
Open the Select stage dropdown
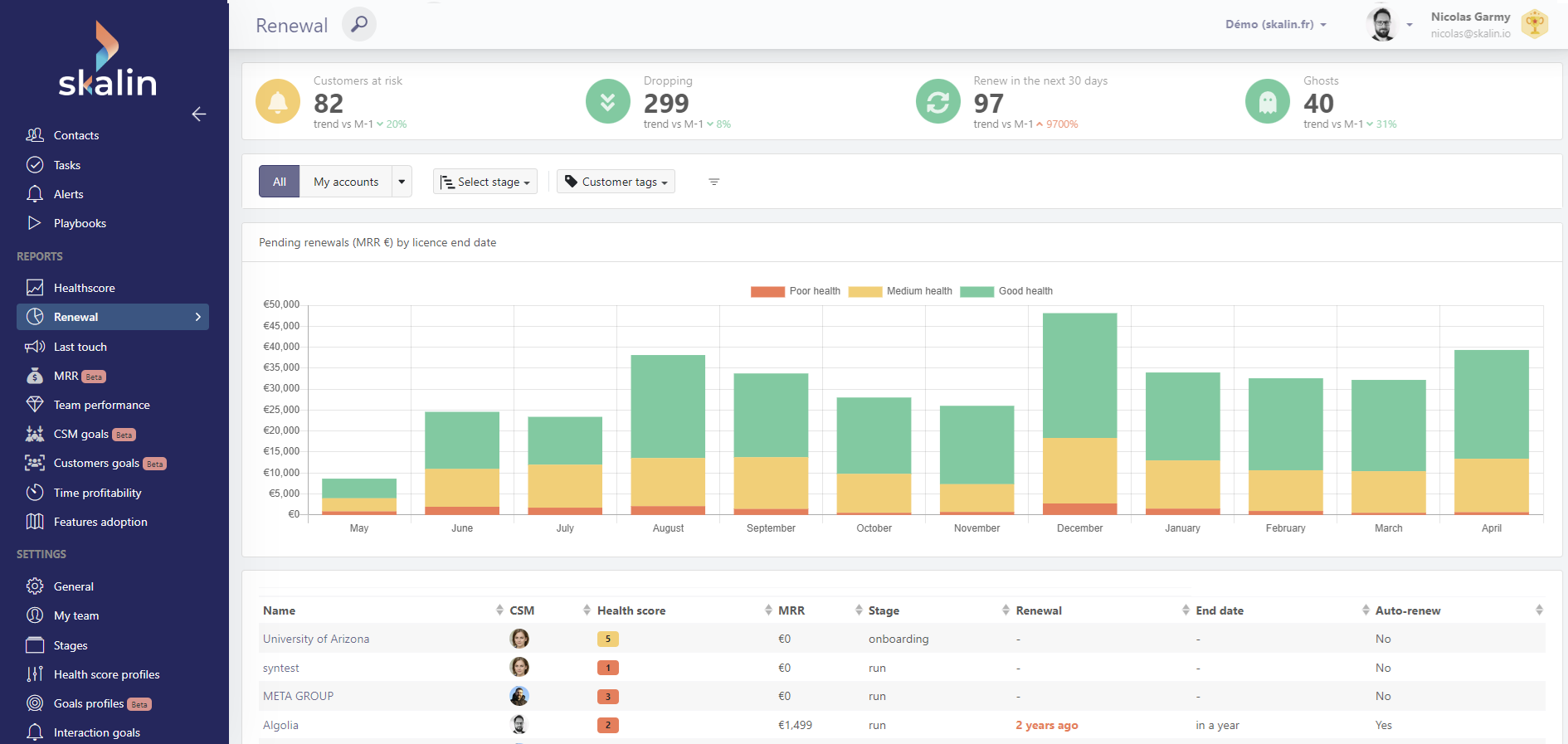tap(485, 182)
